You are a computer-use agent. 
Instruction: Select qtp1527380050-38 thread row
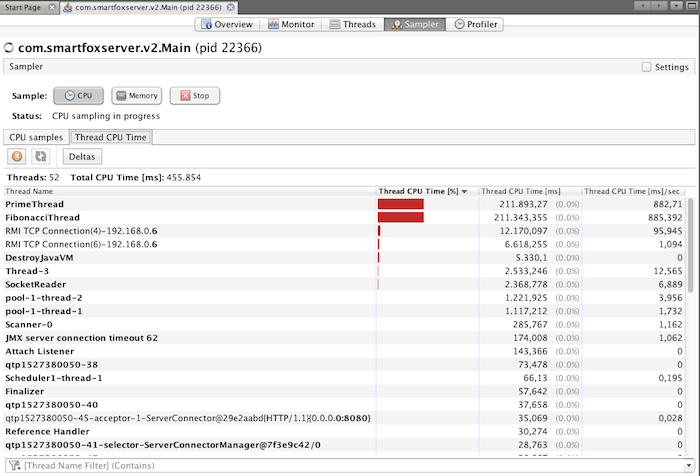[x=345, y=365]
